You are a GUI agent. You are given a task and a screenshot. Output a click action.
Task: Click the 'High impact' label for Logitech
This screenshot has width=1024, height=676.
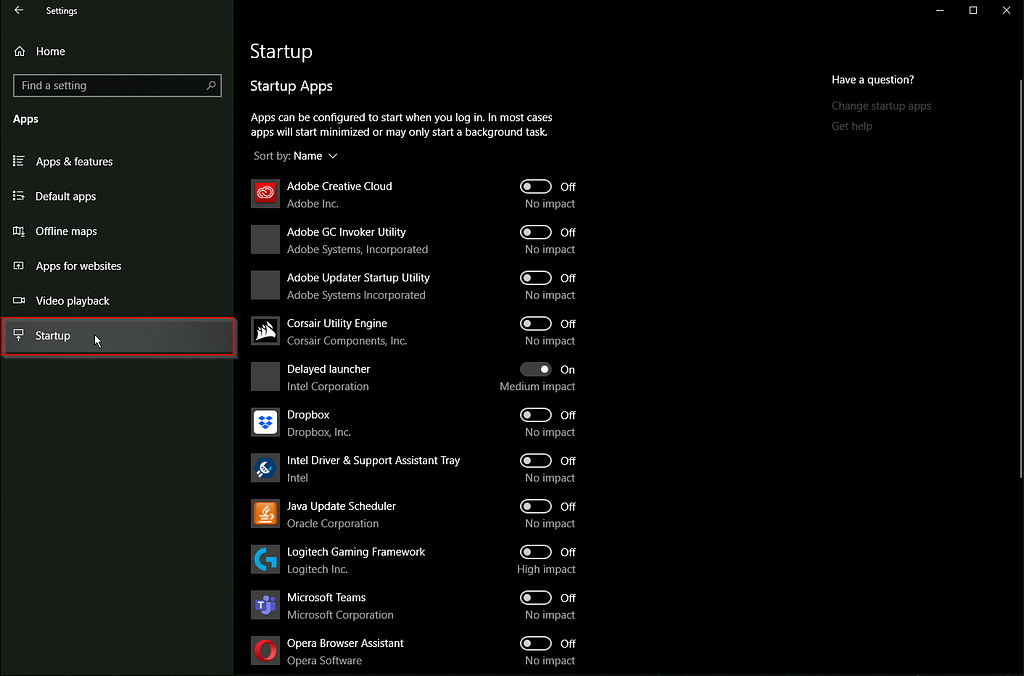click(x=546, y=570)
